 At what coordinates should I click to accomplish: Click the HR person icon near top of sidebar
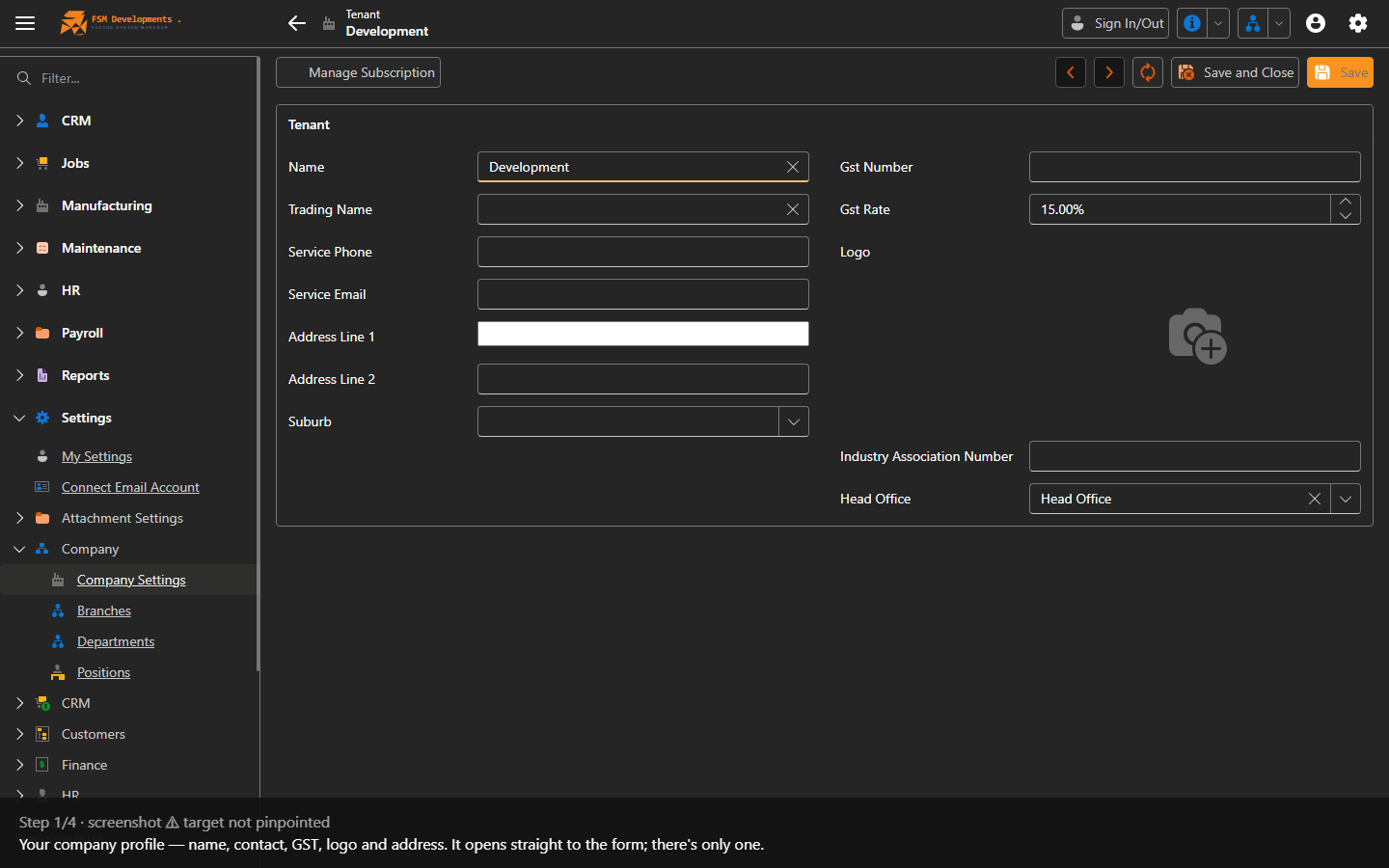[42, 290]
